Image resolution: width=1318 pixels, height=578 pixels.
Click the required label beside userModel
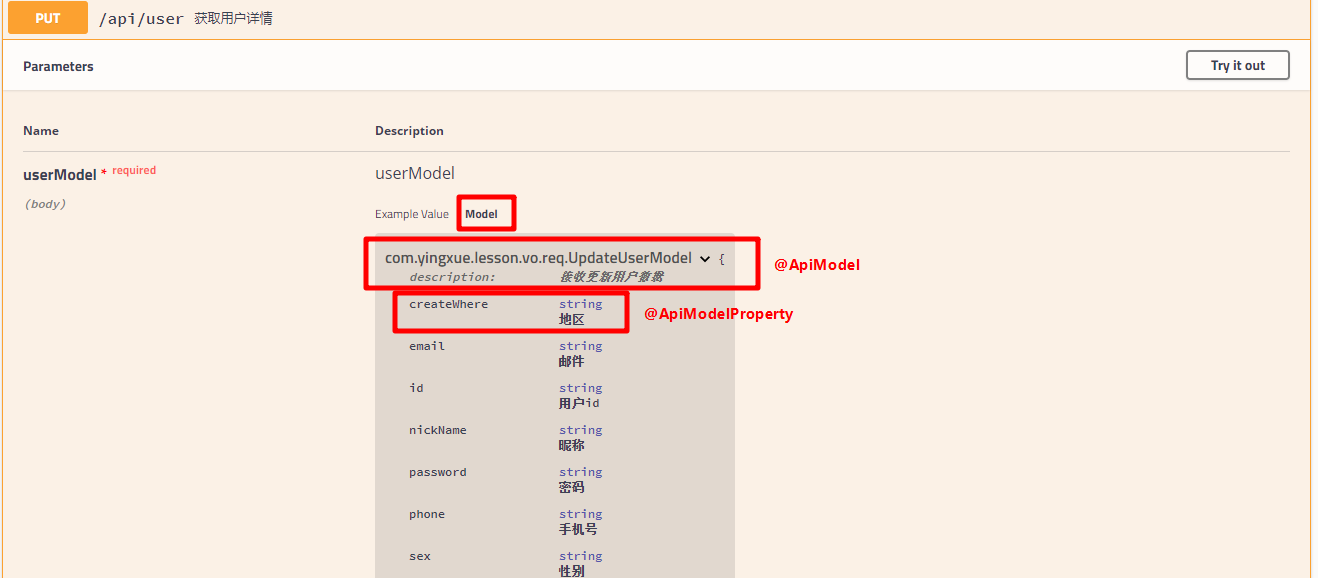[x=135, y=169]
